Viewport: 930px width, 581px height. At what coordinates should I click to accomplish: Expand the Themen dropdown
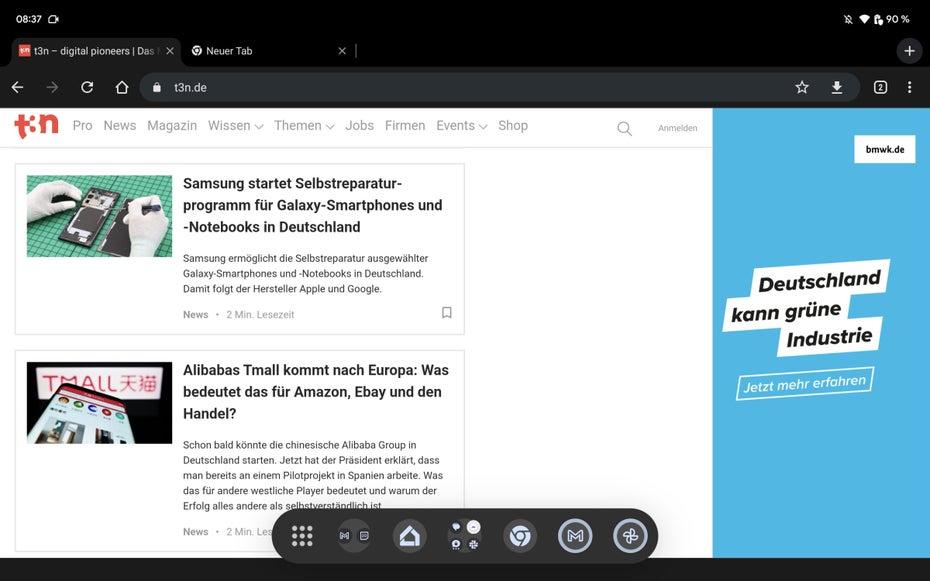[x=304, y=126]
